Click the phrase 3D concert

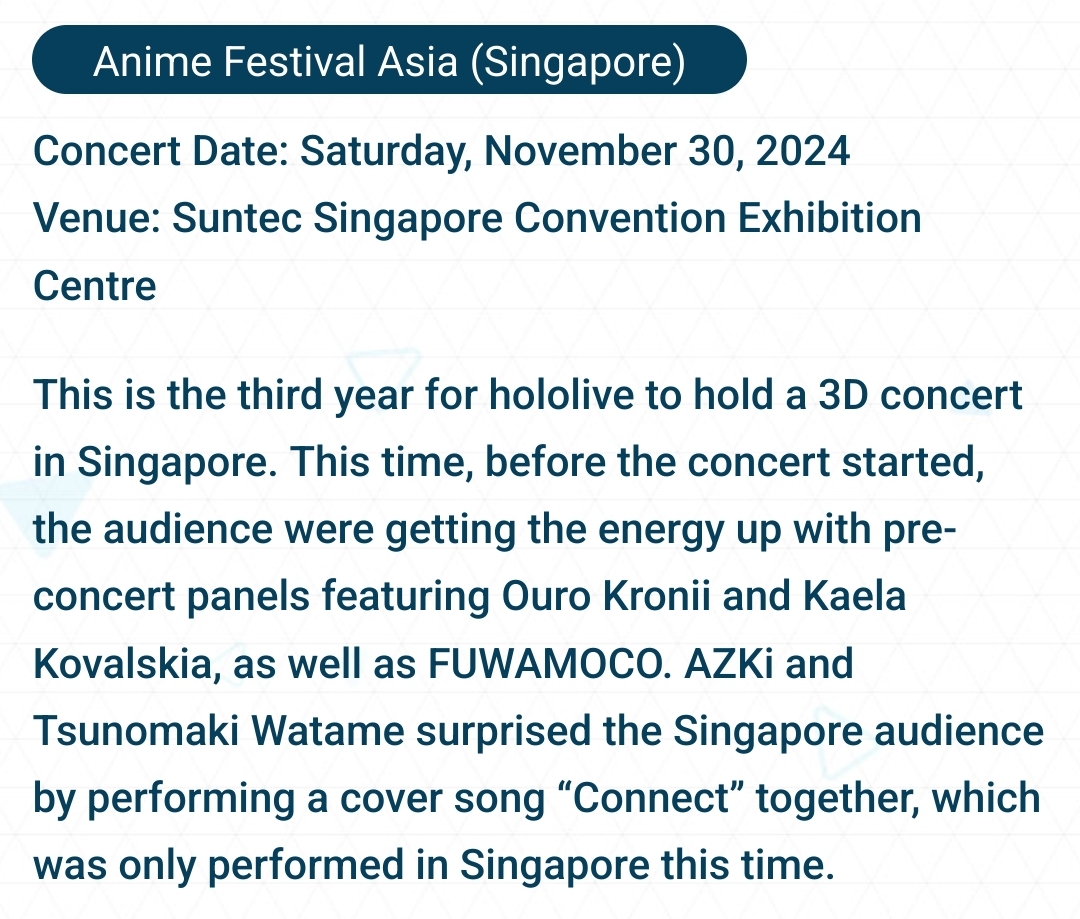point(920,395)
